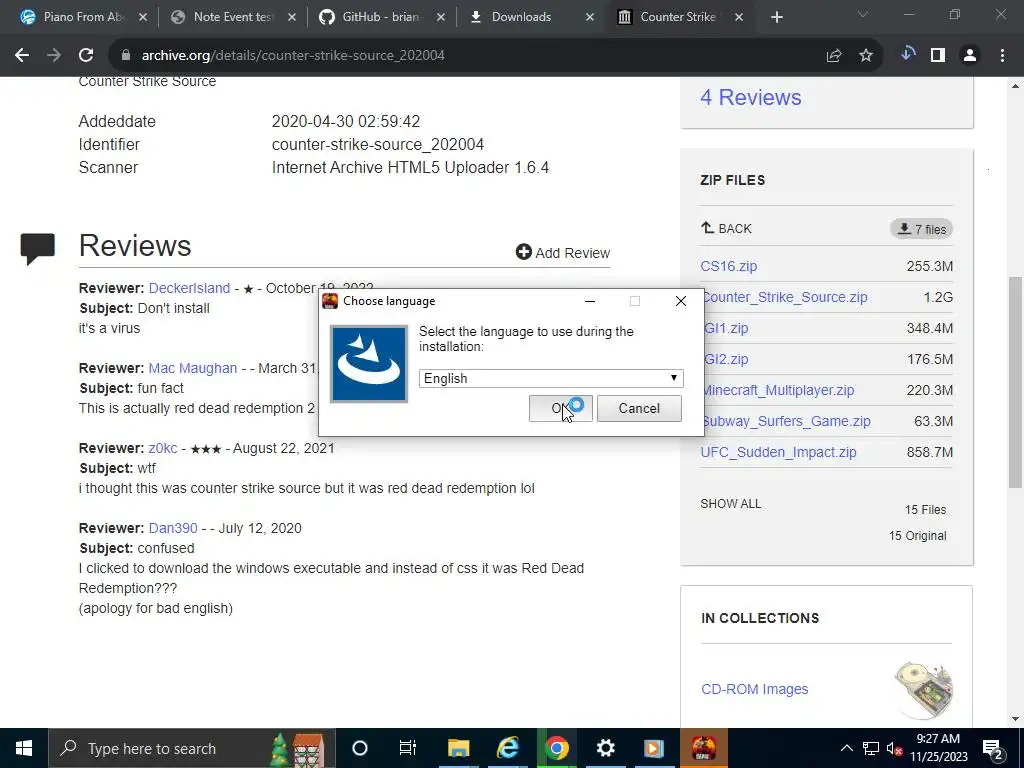This screenshot has height=768, width=1024.
Task: Switch to the Downloads tab
Action: click(x=532, y=18)
